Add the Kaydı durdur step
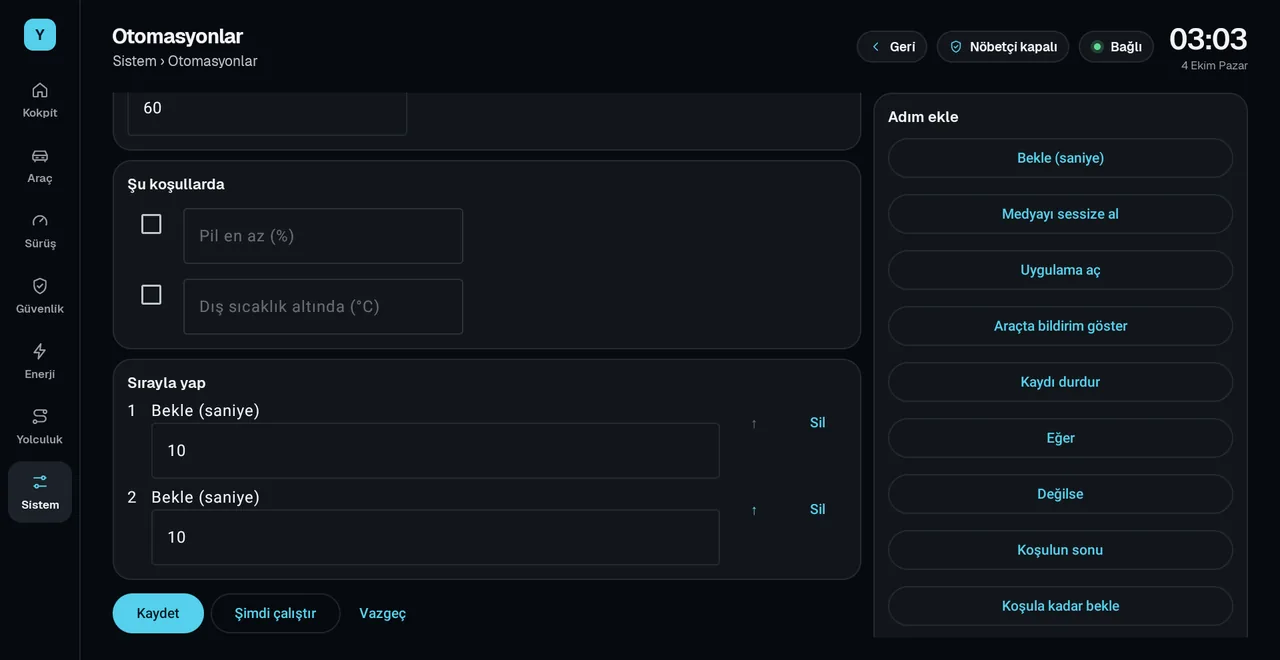1280x660 pixels. pyautogui.click(x=1060, y=382)
